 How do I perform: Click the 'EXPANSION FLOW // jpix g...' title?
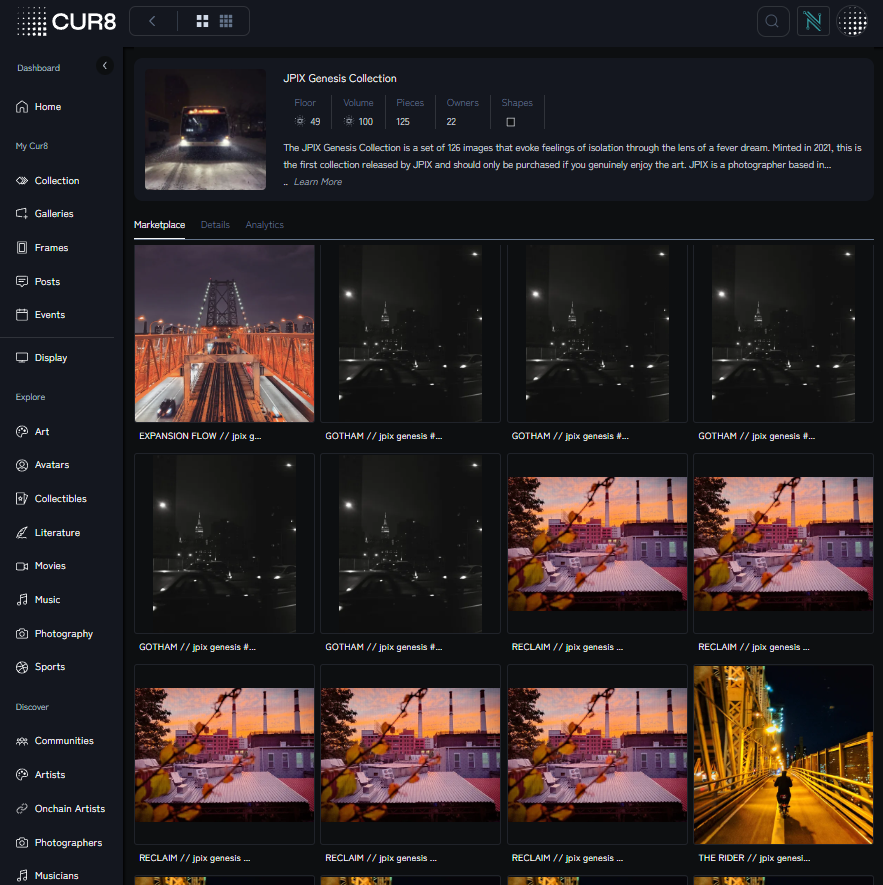point(200,436)
